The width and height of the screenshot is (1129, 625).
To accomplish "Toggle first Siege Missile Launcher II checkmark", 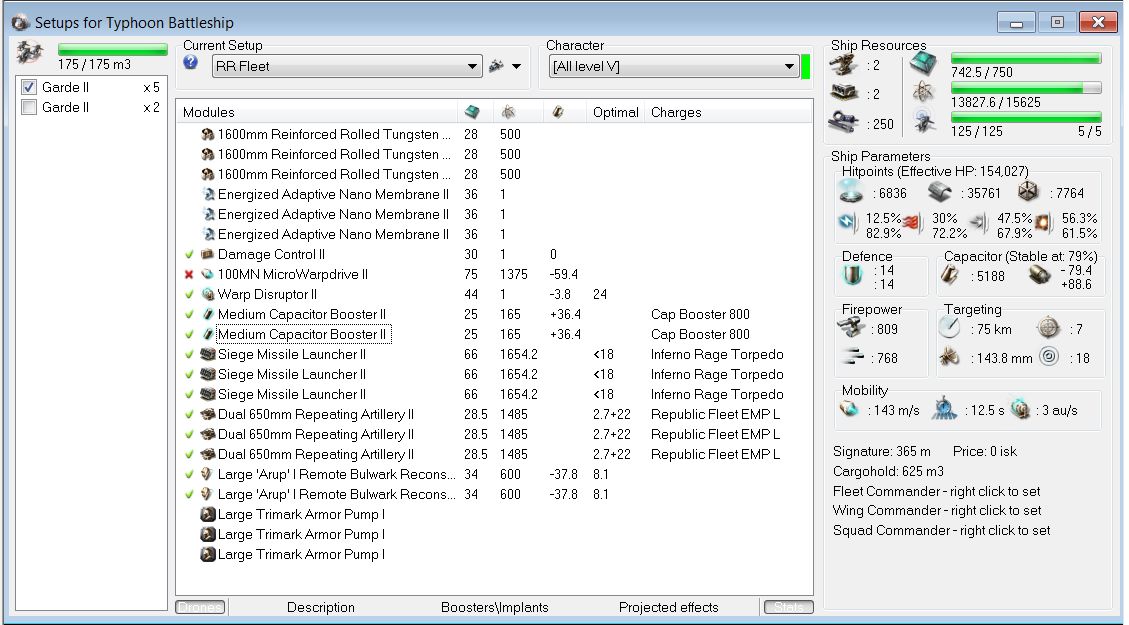I will coord(189,354).
